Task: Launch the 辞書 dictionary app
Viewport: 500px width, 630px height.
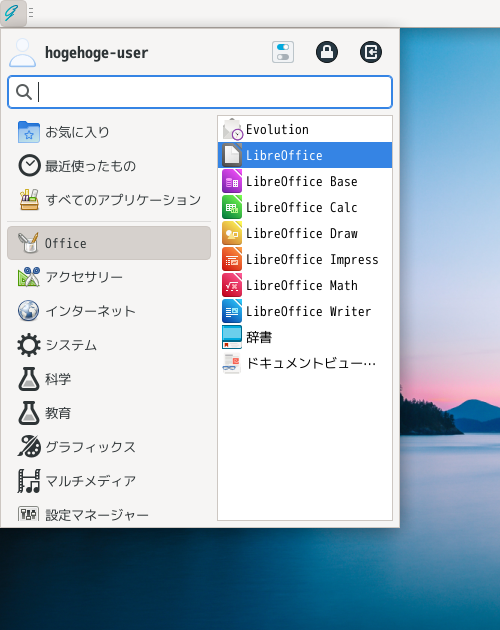Action: point(305,337)
